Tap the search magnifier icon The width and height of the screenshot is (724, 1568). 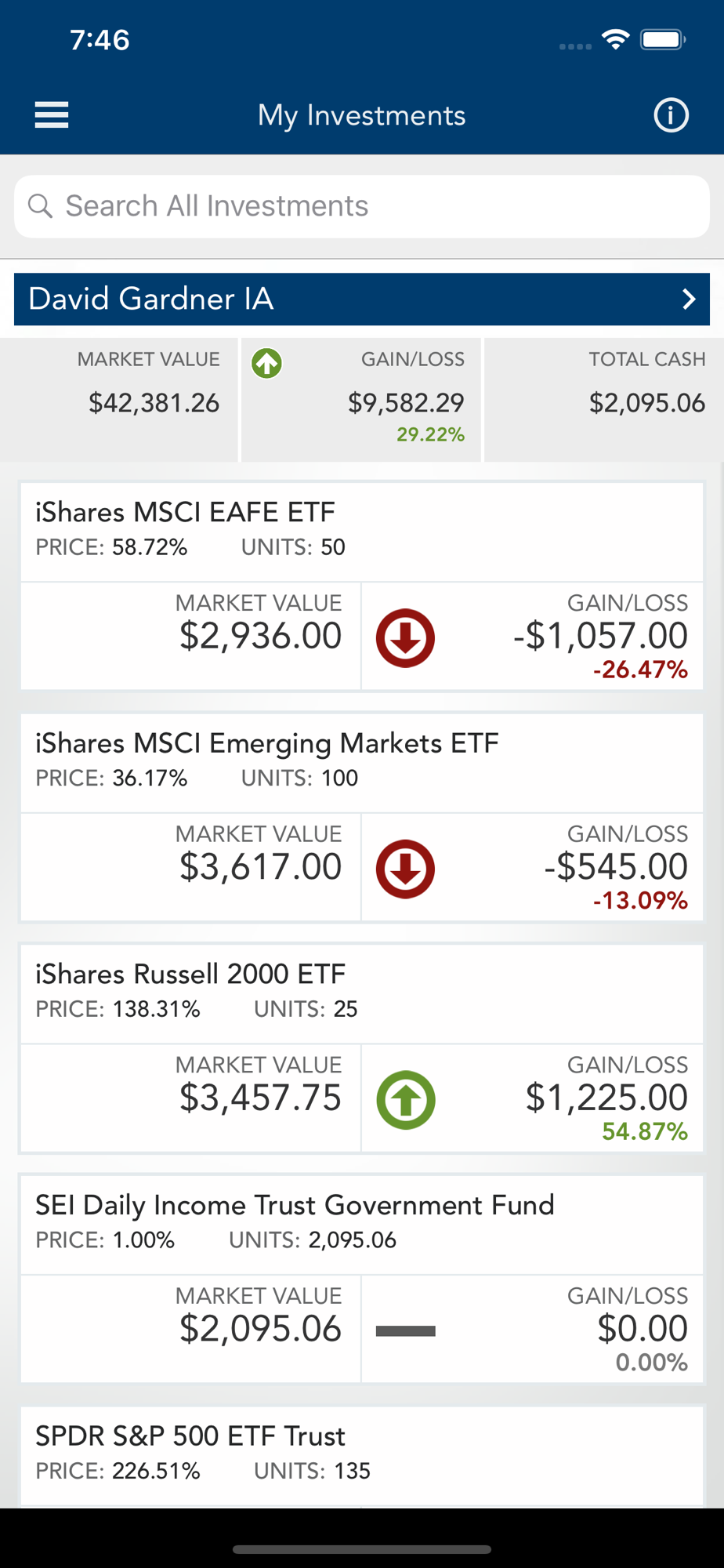click(x=40, y=206)
